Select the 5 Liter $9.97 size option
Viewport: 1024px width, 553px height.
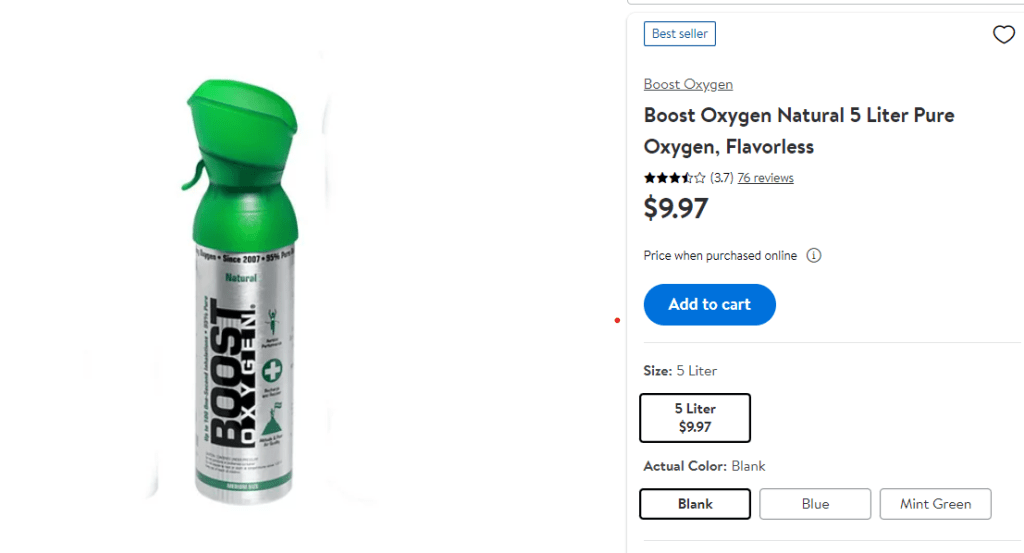(695, 418)
